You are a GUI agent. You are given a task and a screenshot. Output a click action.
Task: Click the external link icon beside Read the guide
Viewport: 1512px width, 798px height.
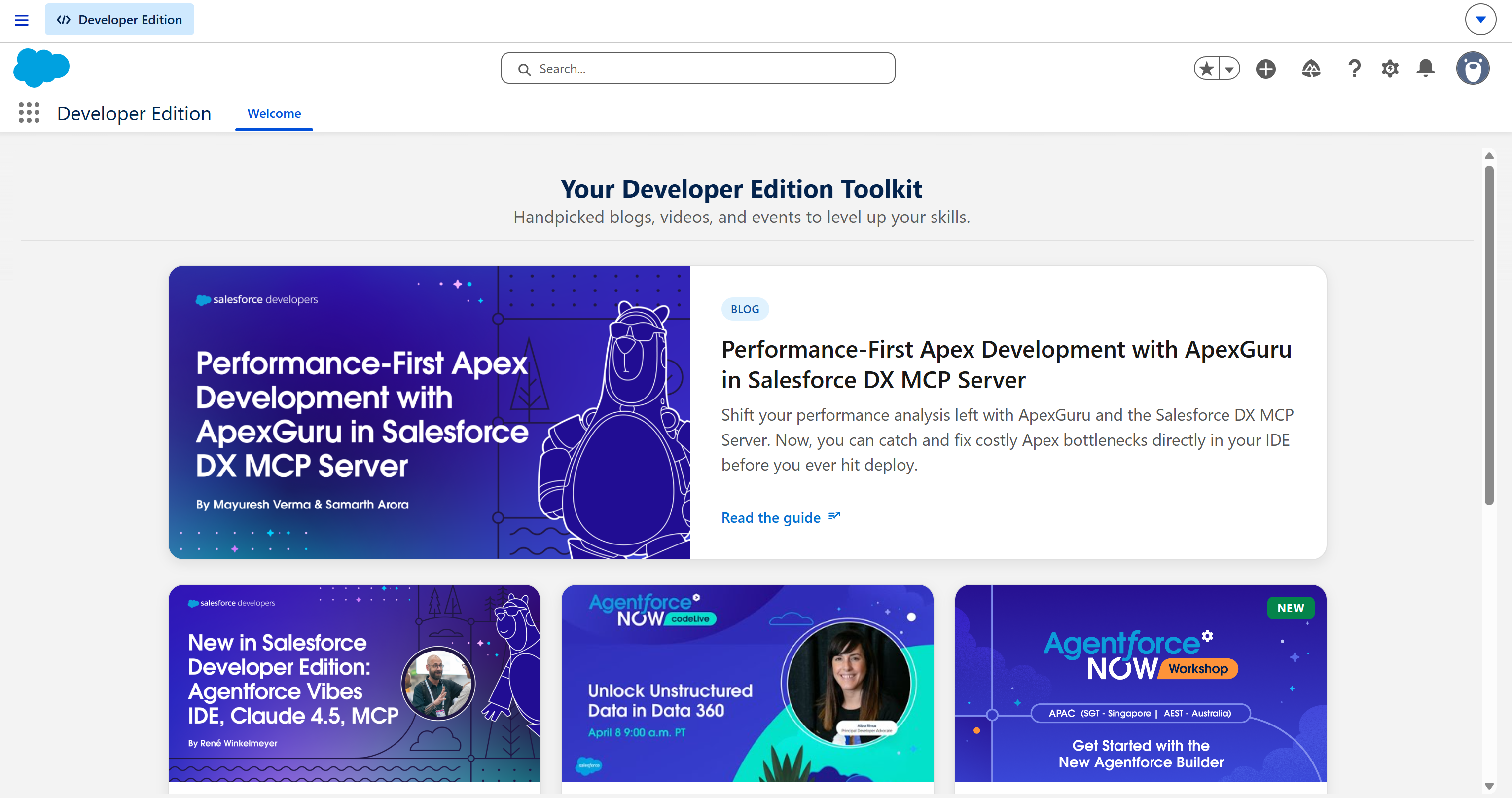pyautogui.click(x=834, y=516)
